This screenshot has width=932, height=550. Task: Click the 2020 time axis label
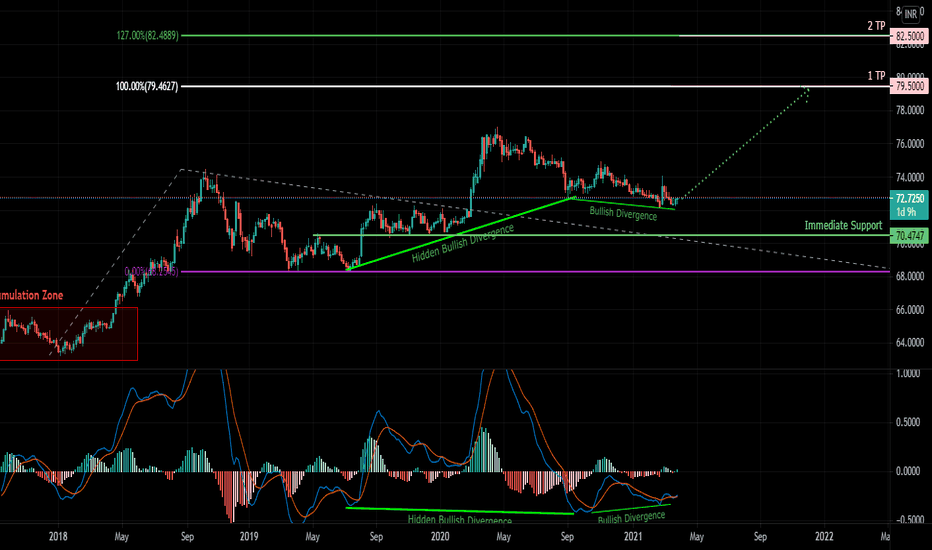pyautogui.click(x=440, y=536)
